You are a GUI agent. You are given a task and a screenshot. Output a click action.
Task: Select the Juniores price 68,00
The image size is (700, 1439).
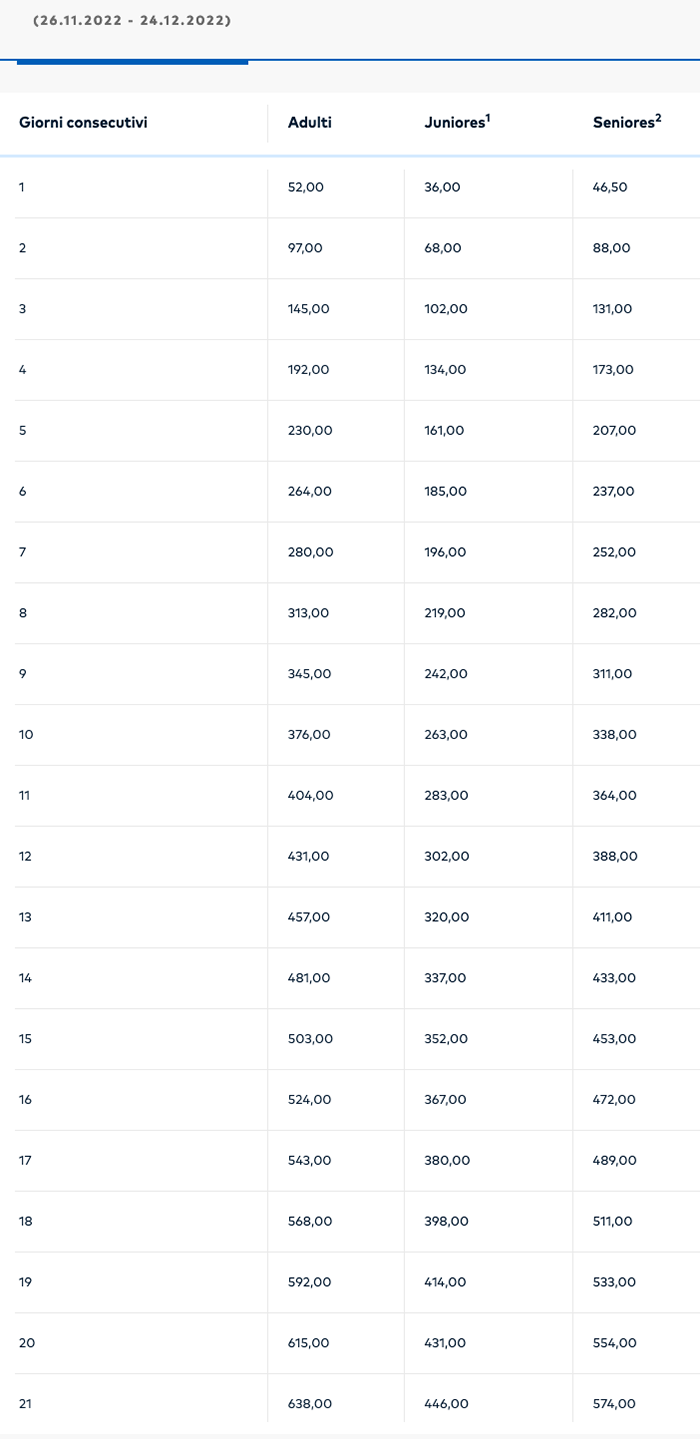[x=443, y=248]
